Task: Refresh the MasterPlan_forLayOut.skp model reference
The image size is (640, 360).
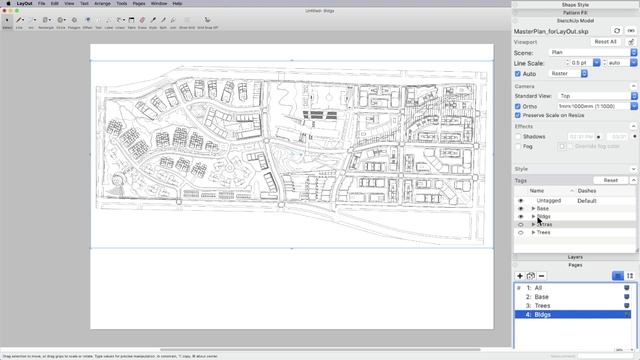Action: click(x=617, y=31)
